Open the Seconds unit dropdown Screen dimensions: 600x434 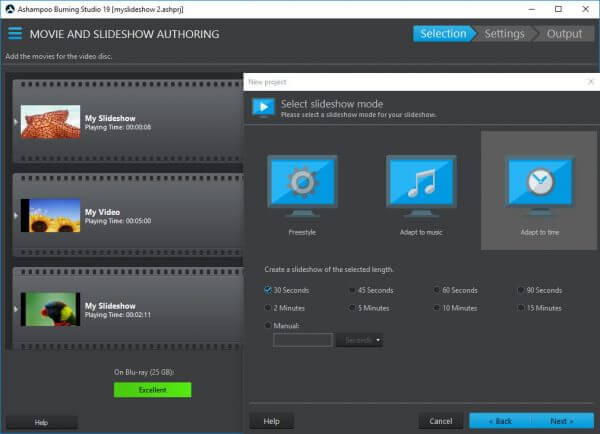[359, 340]
